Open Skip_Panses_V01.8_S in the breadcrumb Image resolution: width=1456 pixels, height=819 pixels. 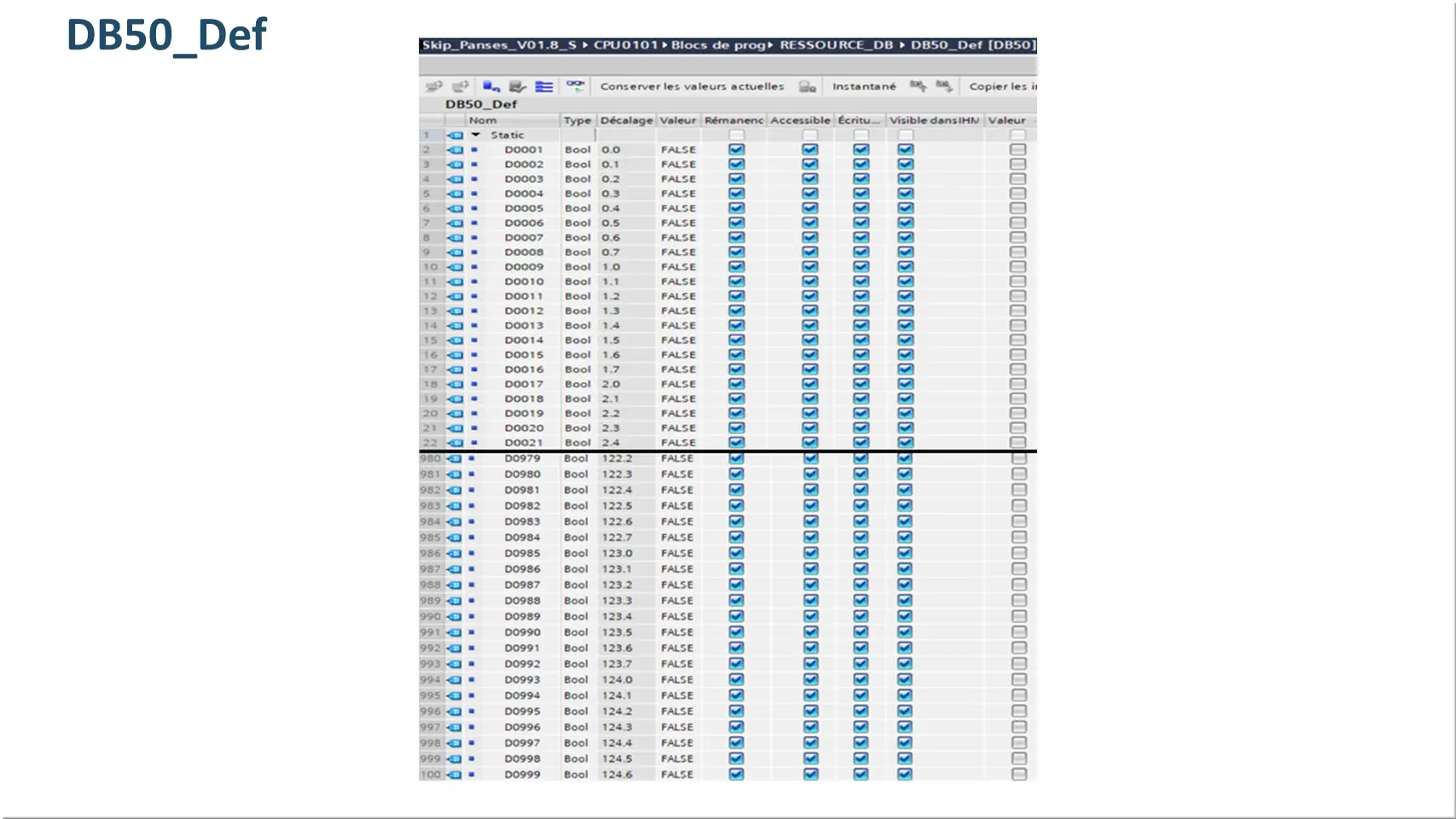499,45
